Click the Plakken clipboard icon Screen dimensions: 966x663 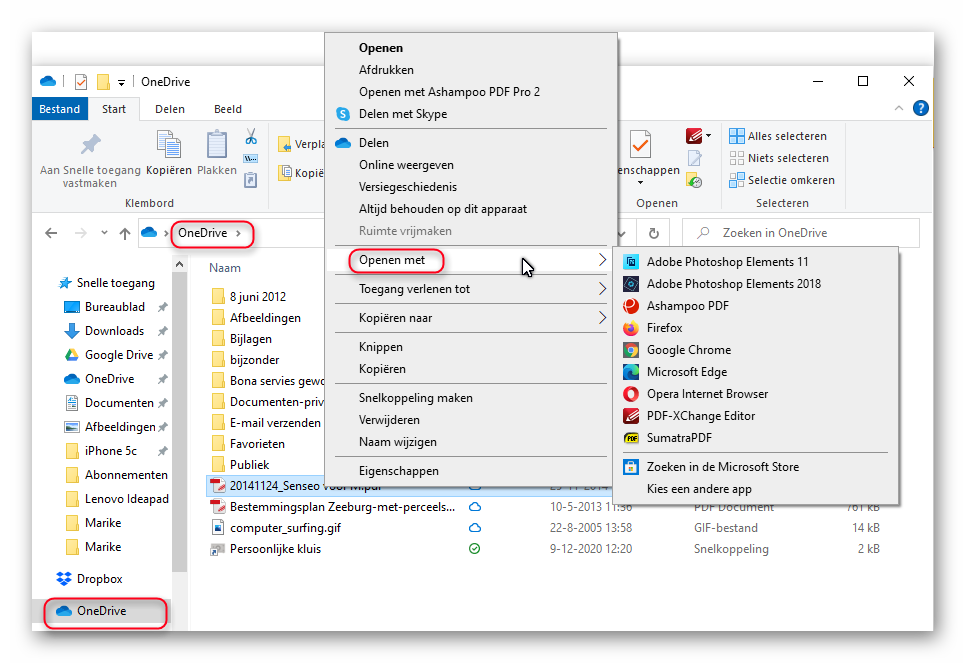tap(216, 144)
